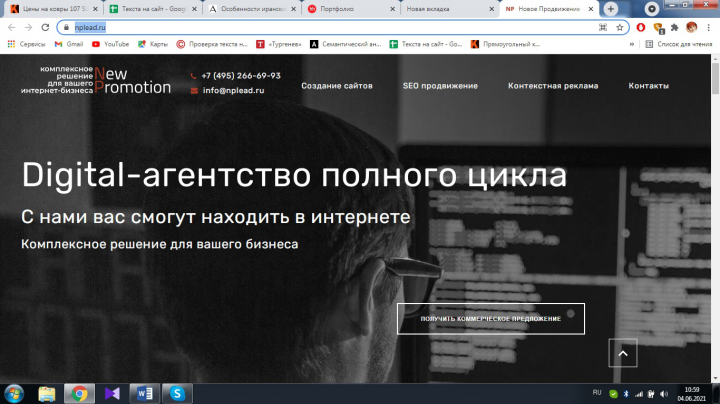720x404 pixels.
Task: Open the Карты maps bookmark
Action: tap(153, 44)
